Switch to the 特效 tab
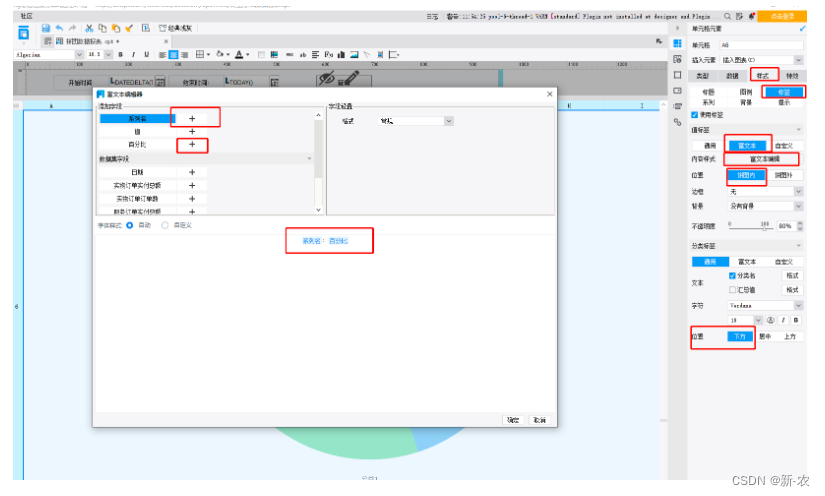This screenshot has height=496, width=825. pyautogui.click(x=792, y=76)
